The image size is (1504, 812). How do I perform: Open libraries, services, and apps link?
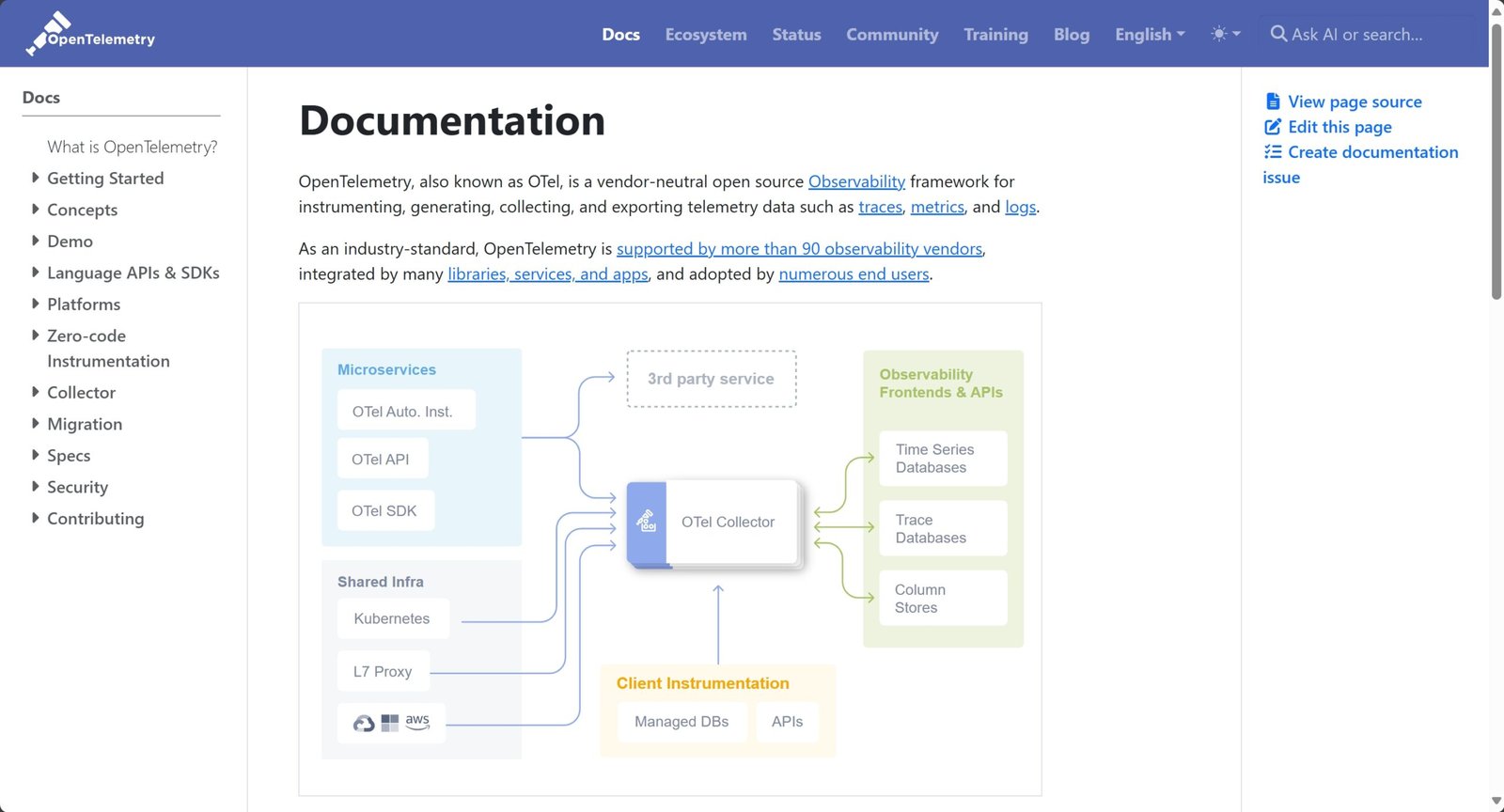[x=548, y=274]
